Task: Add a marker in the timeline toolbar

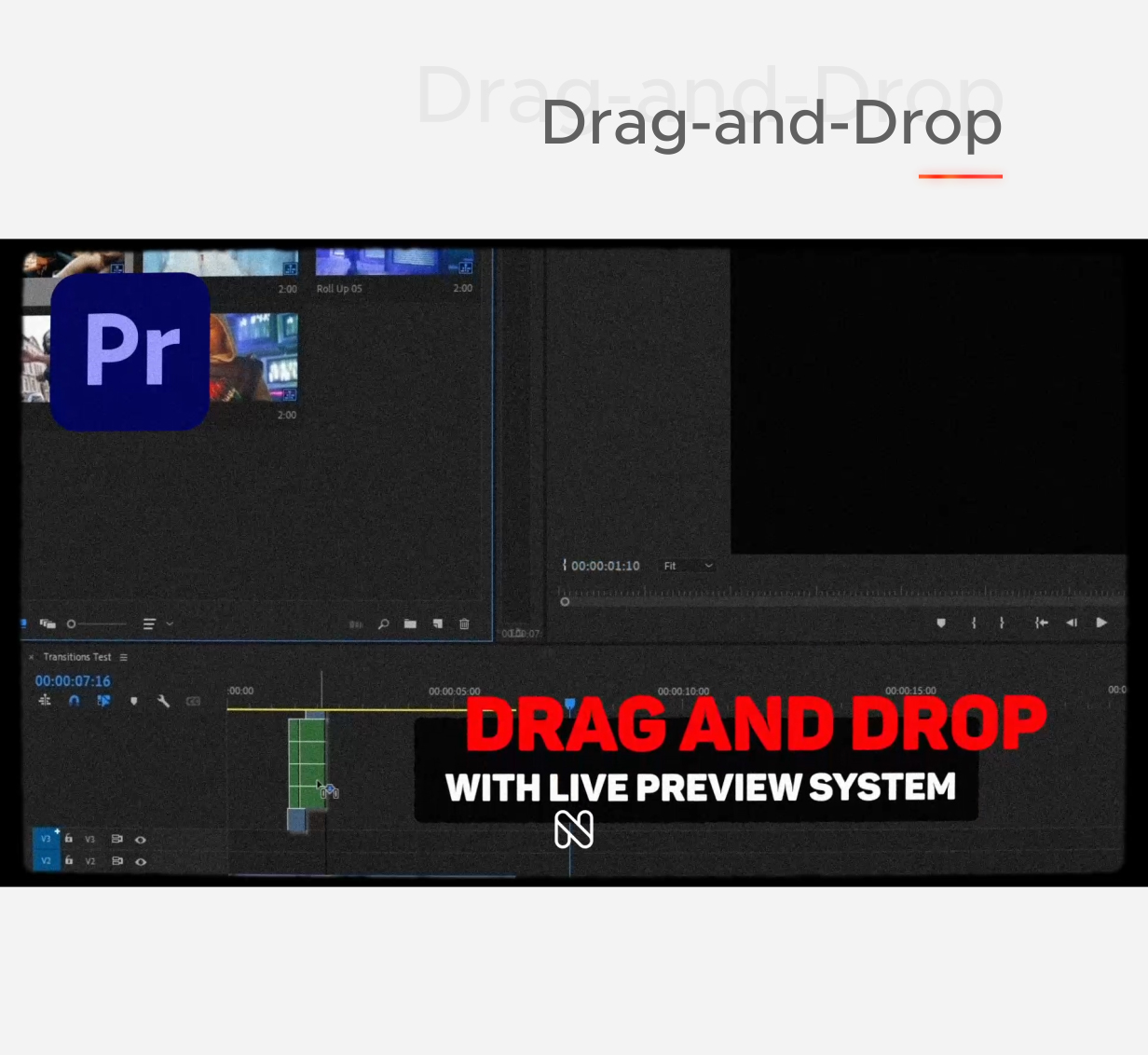Action: 134,701
